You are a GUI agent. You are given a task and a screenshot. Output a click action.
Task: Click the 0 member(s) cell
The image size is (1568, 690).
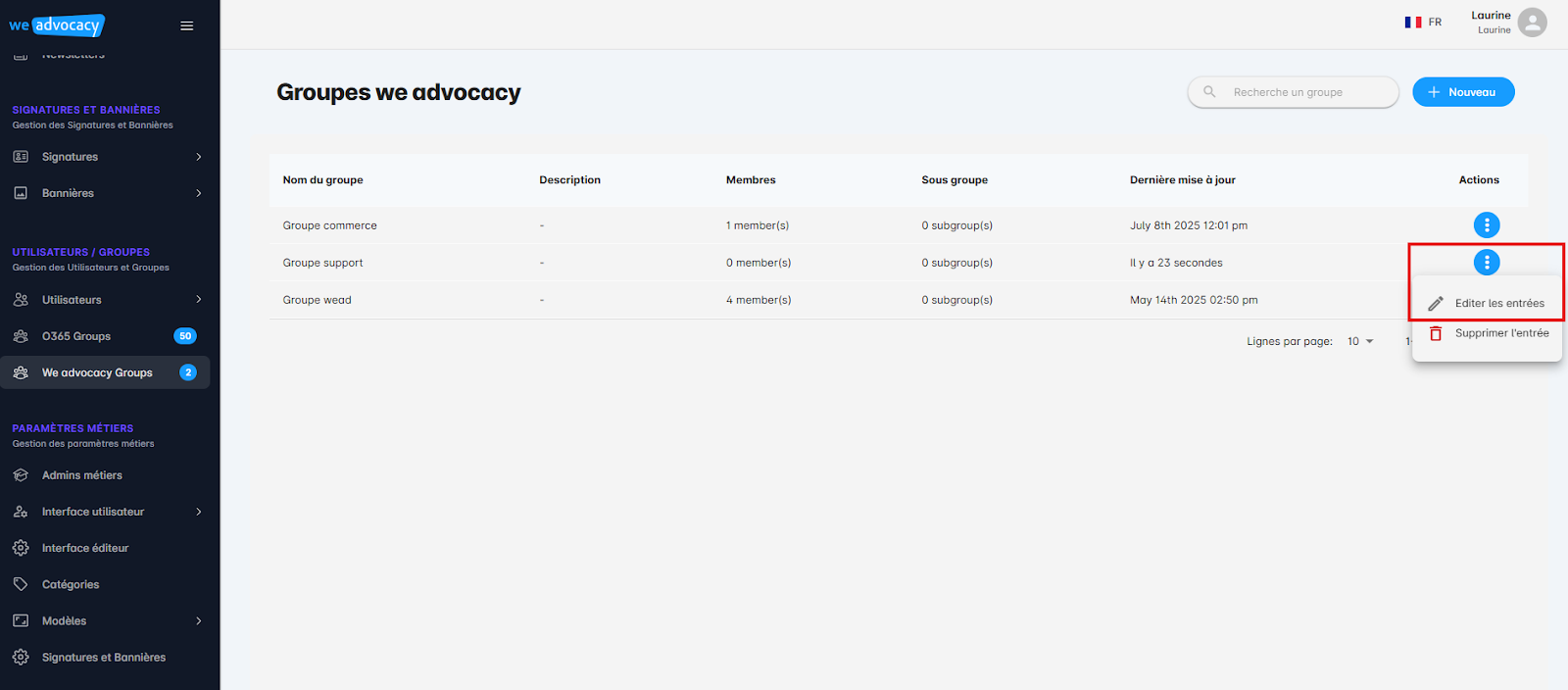click(759, 263)
